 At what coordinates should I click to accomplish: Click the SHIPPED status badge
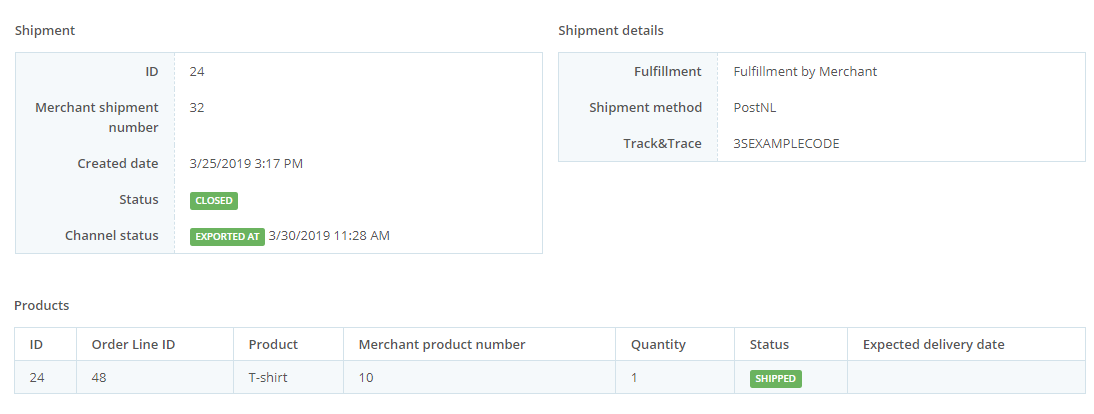click(x=775, y=378)
